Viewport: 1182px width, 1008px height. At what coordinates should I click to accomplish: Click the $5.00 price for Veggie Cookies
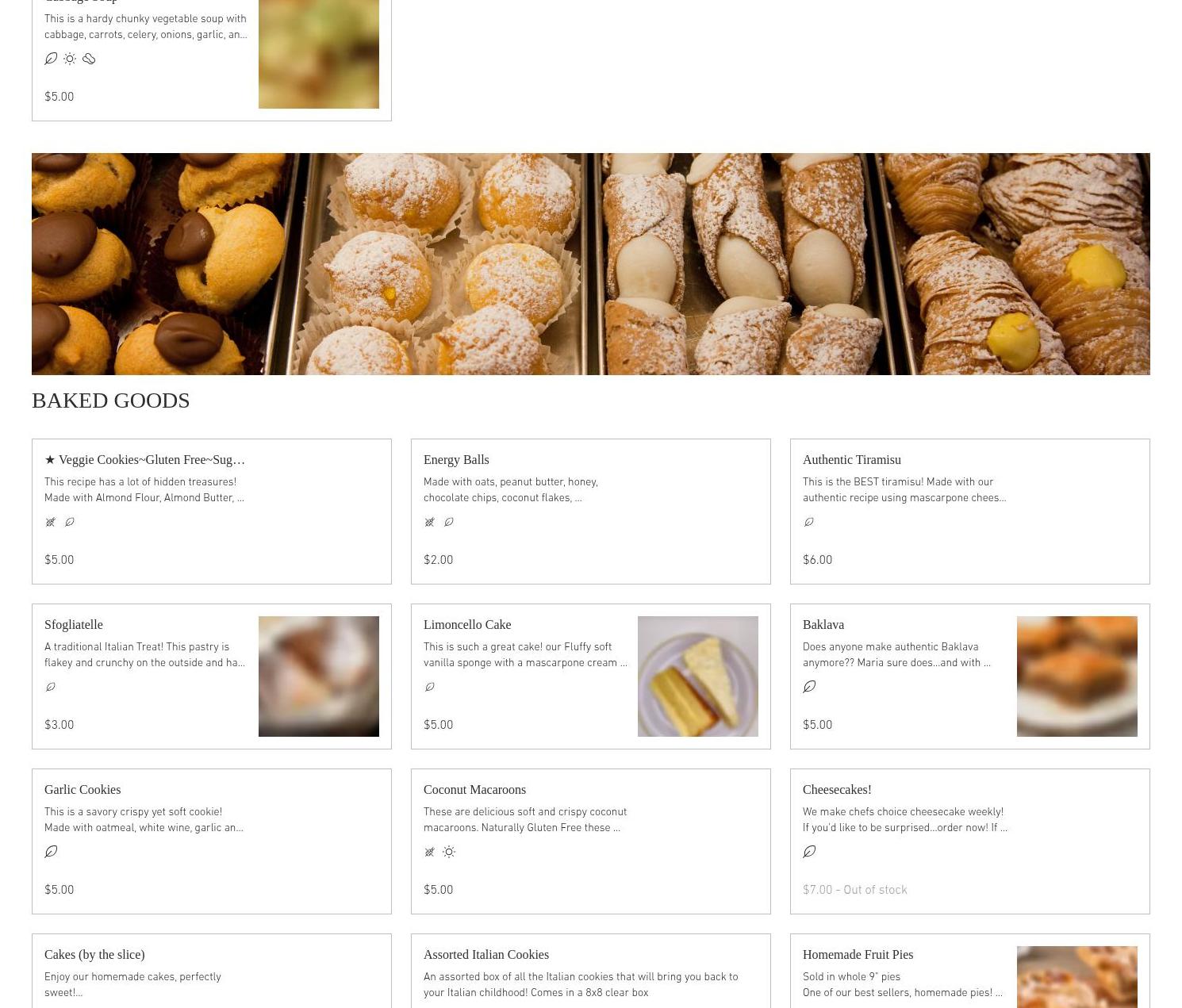[59, 560]
